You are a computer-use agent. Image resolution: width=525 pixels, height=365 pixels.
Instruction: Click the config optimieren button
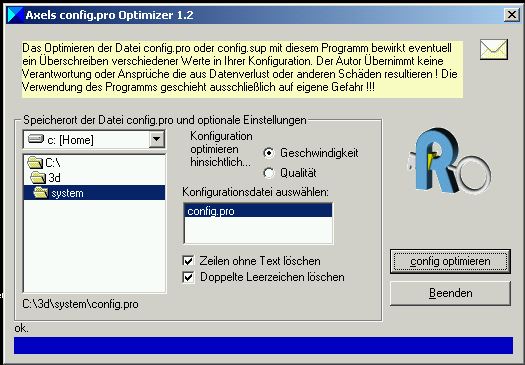click(x=450, y=261)
